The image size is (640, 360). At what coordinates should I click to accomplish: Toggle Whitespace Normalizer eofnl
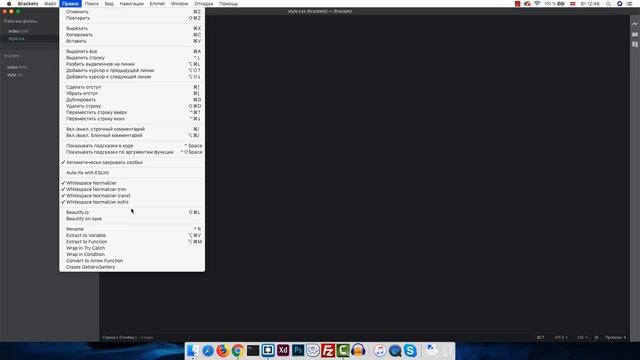(132, 202)
